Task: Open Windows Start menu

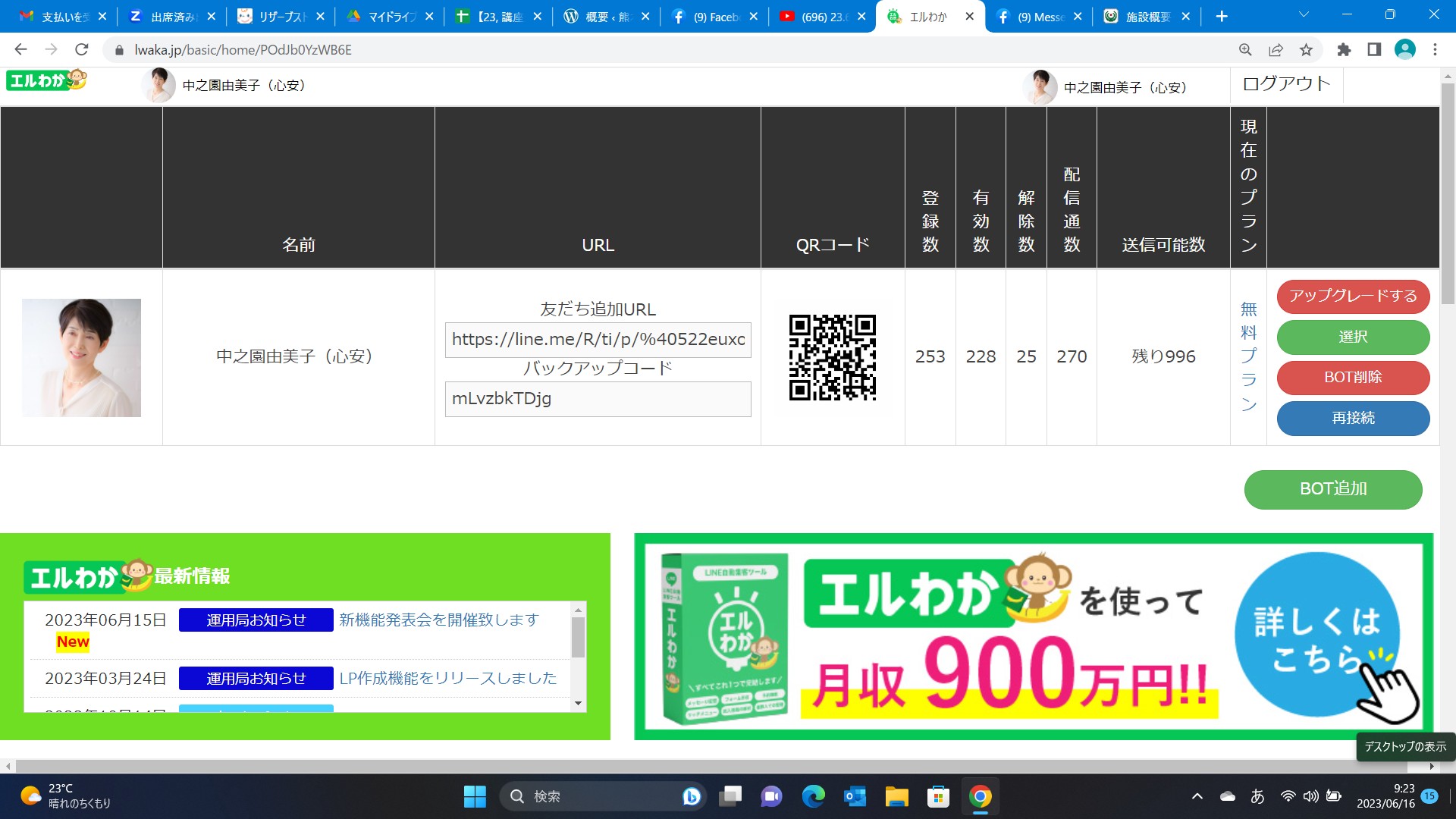Action: [x=475, y=796]
